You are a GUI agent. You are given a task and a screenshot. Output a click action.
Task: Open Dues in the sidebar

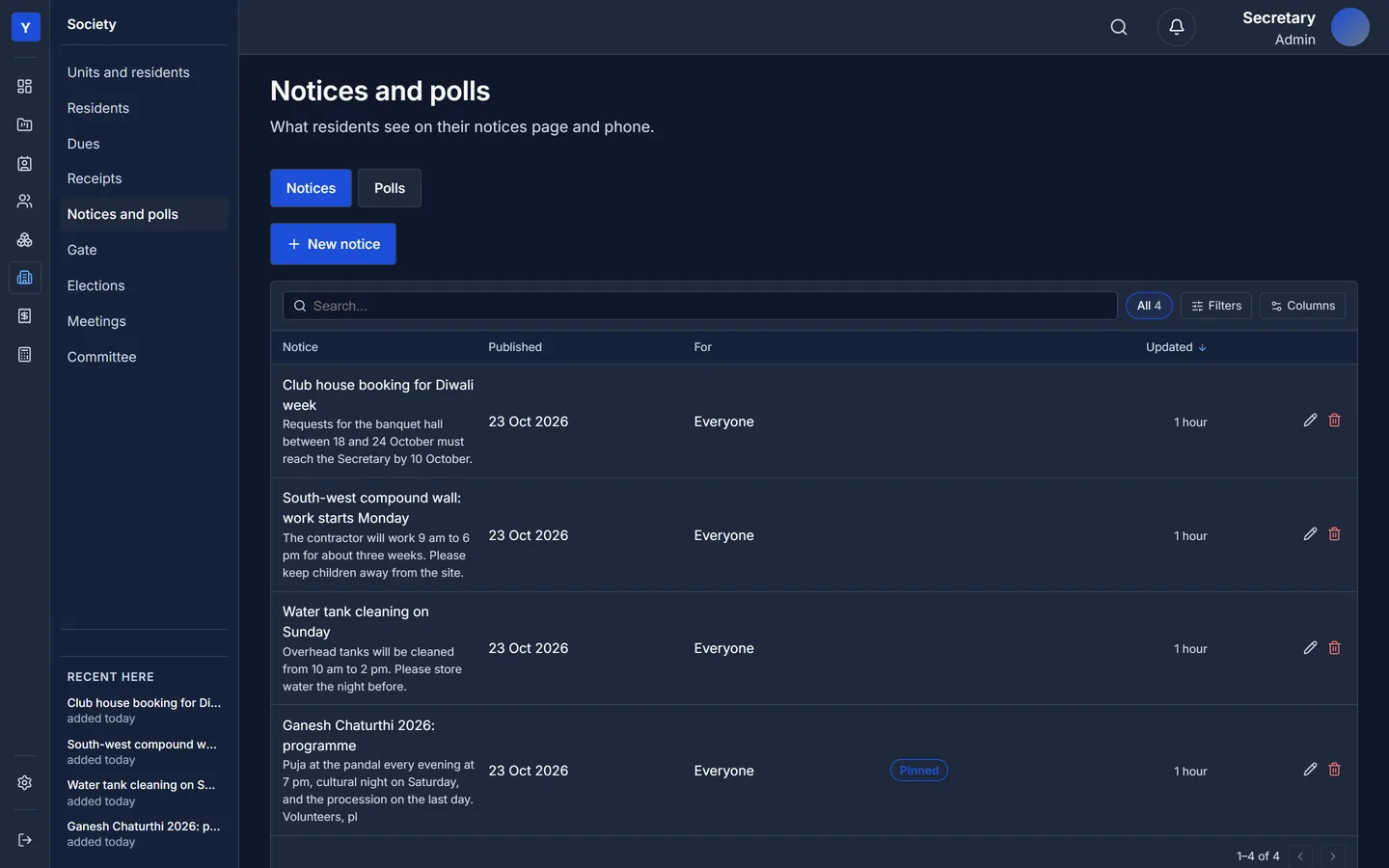[144, 144]
